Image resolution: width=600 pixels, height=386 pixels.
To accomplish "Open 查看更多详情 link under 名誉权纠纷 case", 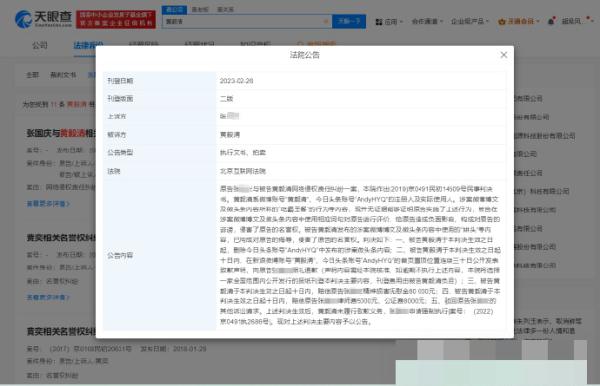I will 48,297.
